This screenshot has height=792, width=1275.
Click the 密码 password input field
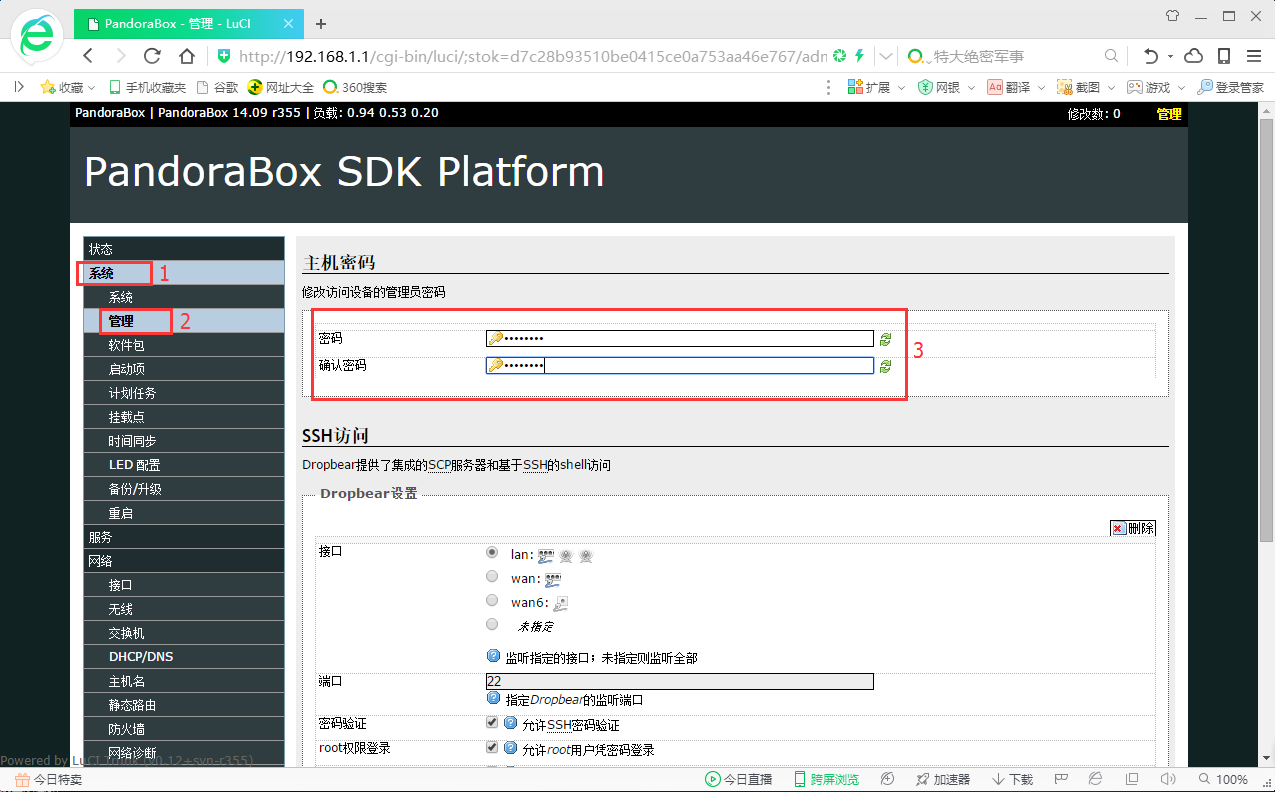(x=680, y=338)
